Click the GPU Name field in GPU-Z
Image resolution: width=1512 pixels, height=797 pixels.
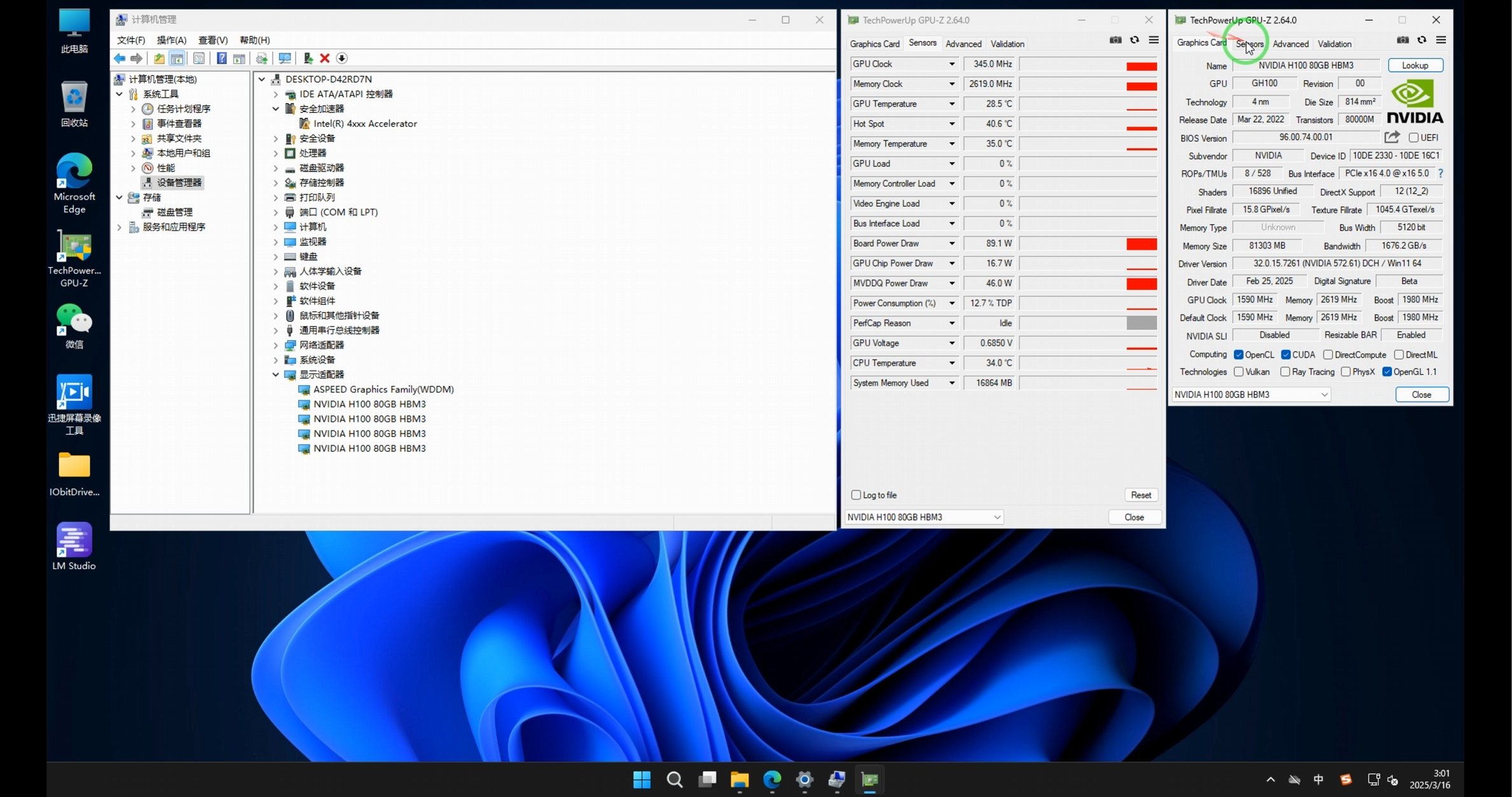[1306, 65]
